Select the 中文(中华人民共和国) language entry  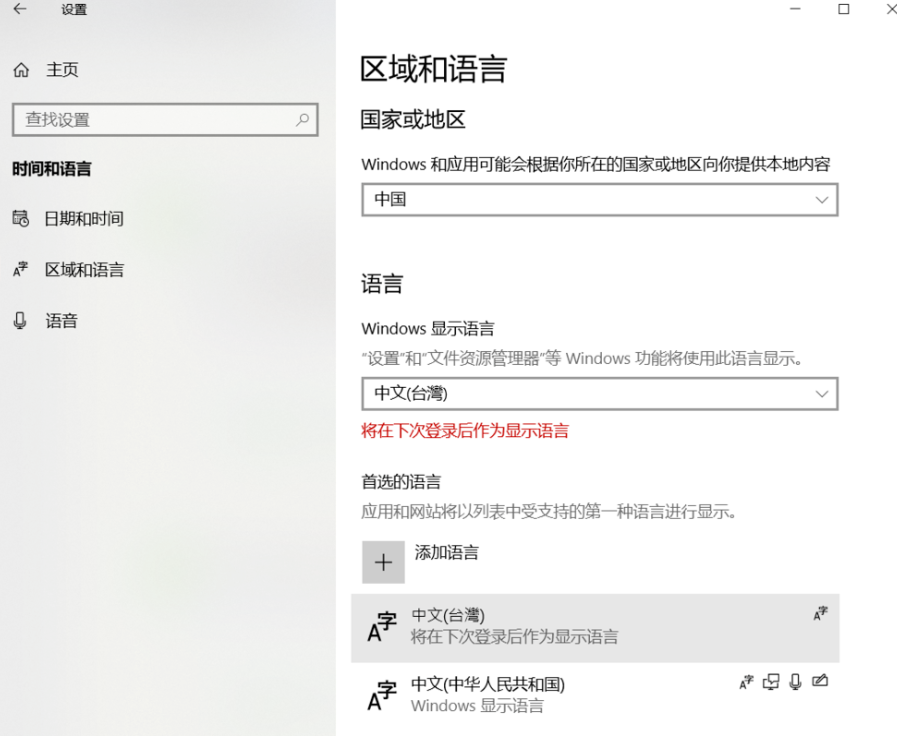click(x=595, y=696)
